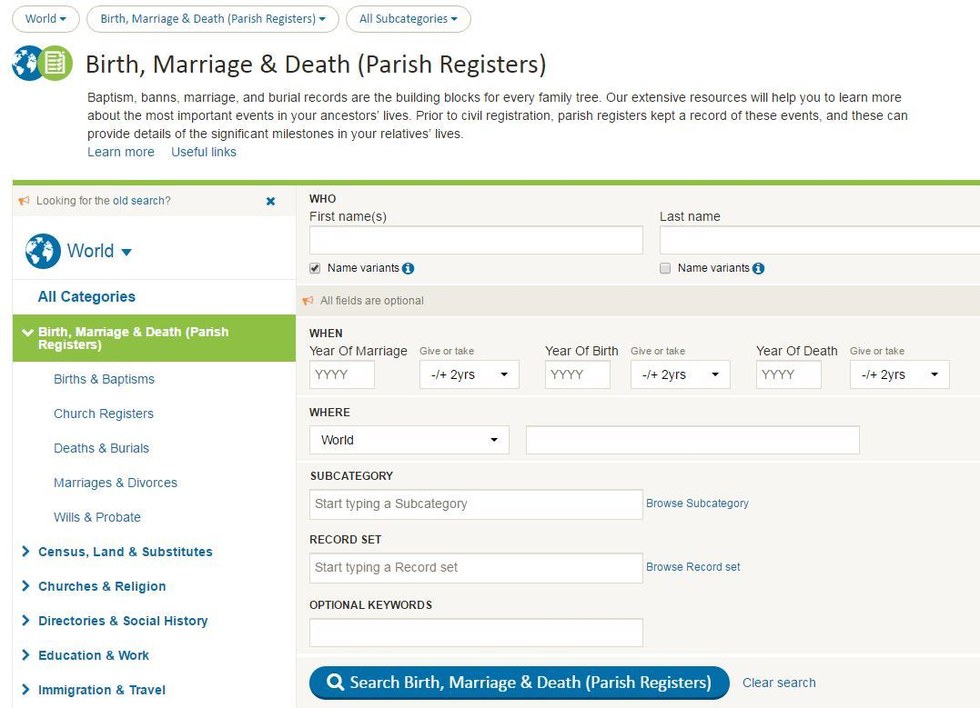This screenshot has height=708, width=980.
Task: Click the Learn more link
Action: pos(120,152)
